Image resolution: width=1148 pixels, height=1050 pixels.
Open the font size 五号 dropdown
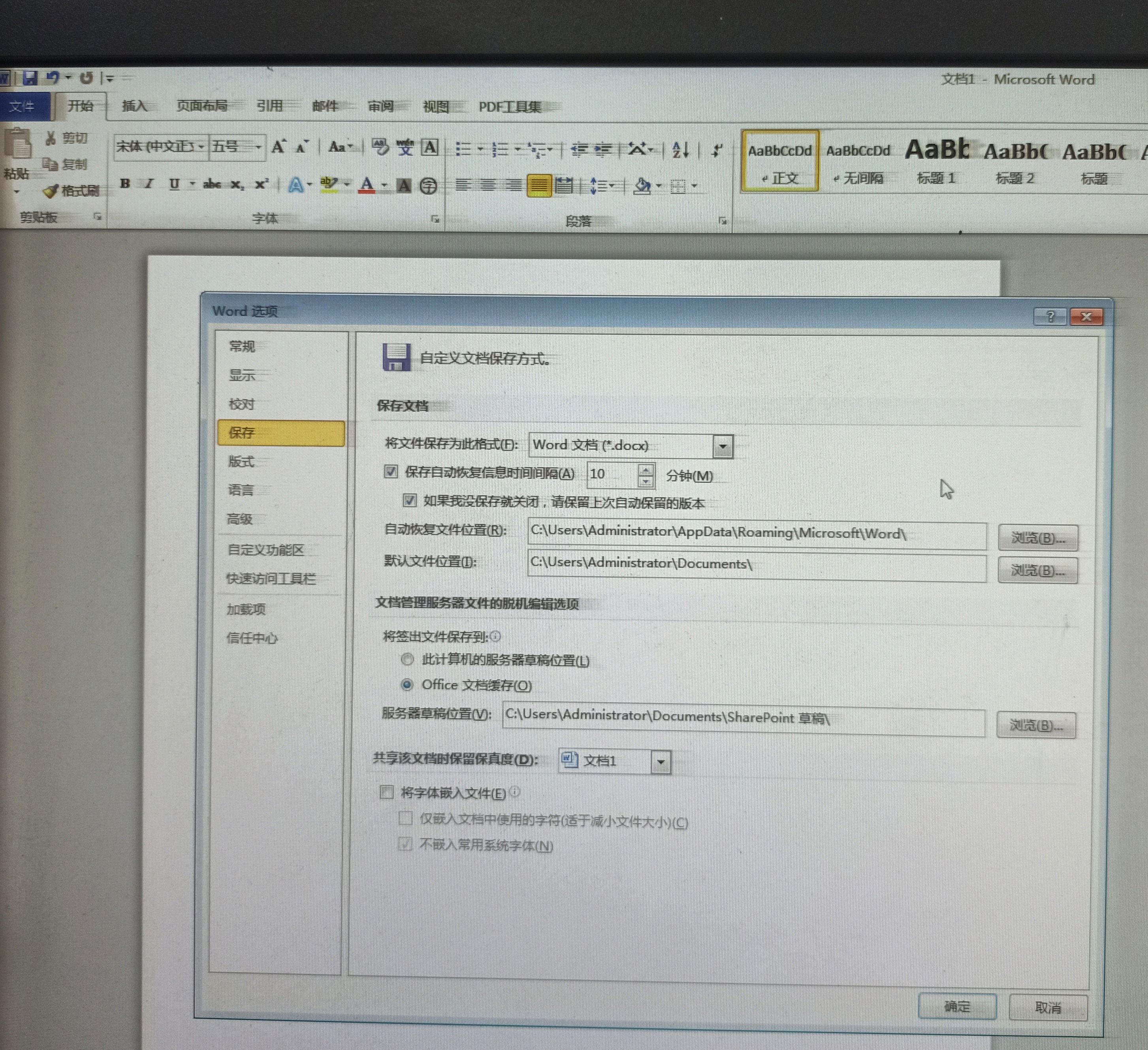(258, 147)
